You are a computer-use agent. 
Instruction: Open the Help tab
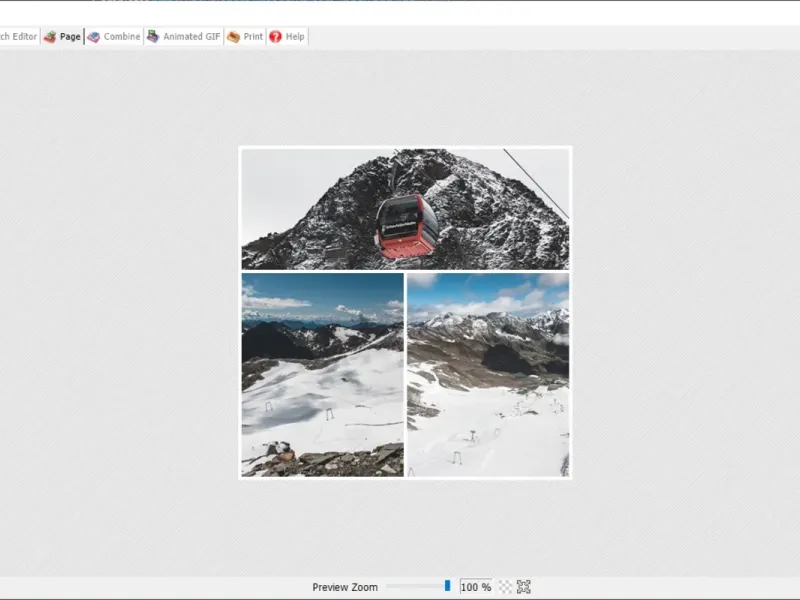[x=287, y=37]
